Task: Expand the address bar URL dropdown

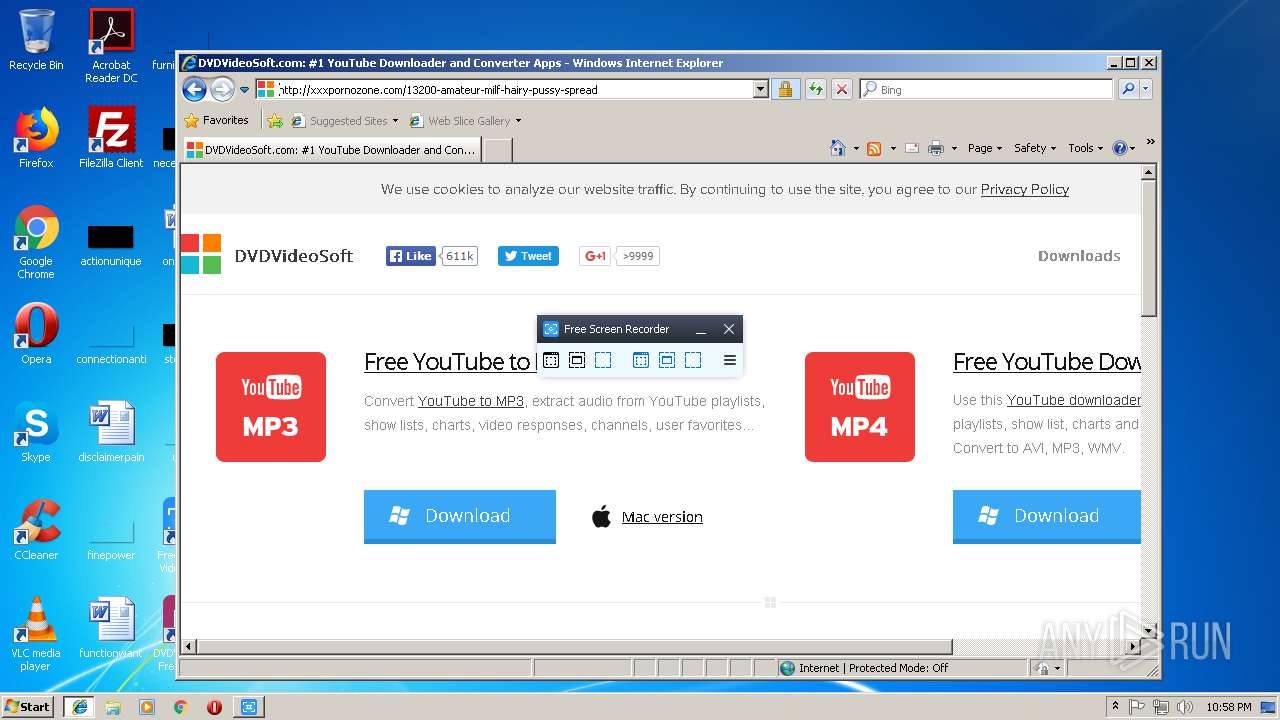Action: 760,89
